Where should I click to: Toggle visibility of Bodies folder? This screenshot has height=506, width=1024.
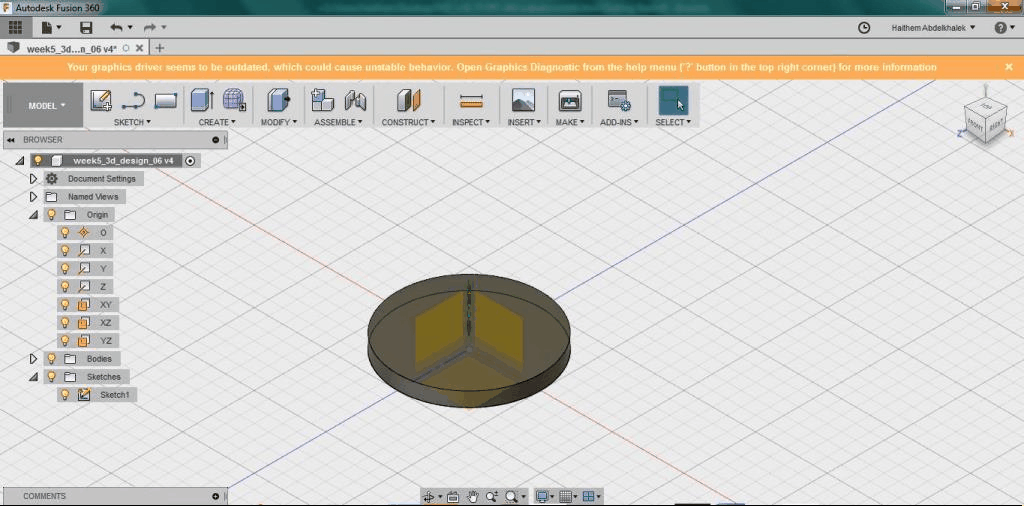[51, 359]
